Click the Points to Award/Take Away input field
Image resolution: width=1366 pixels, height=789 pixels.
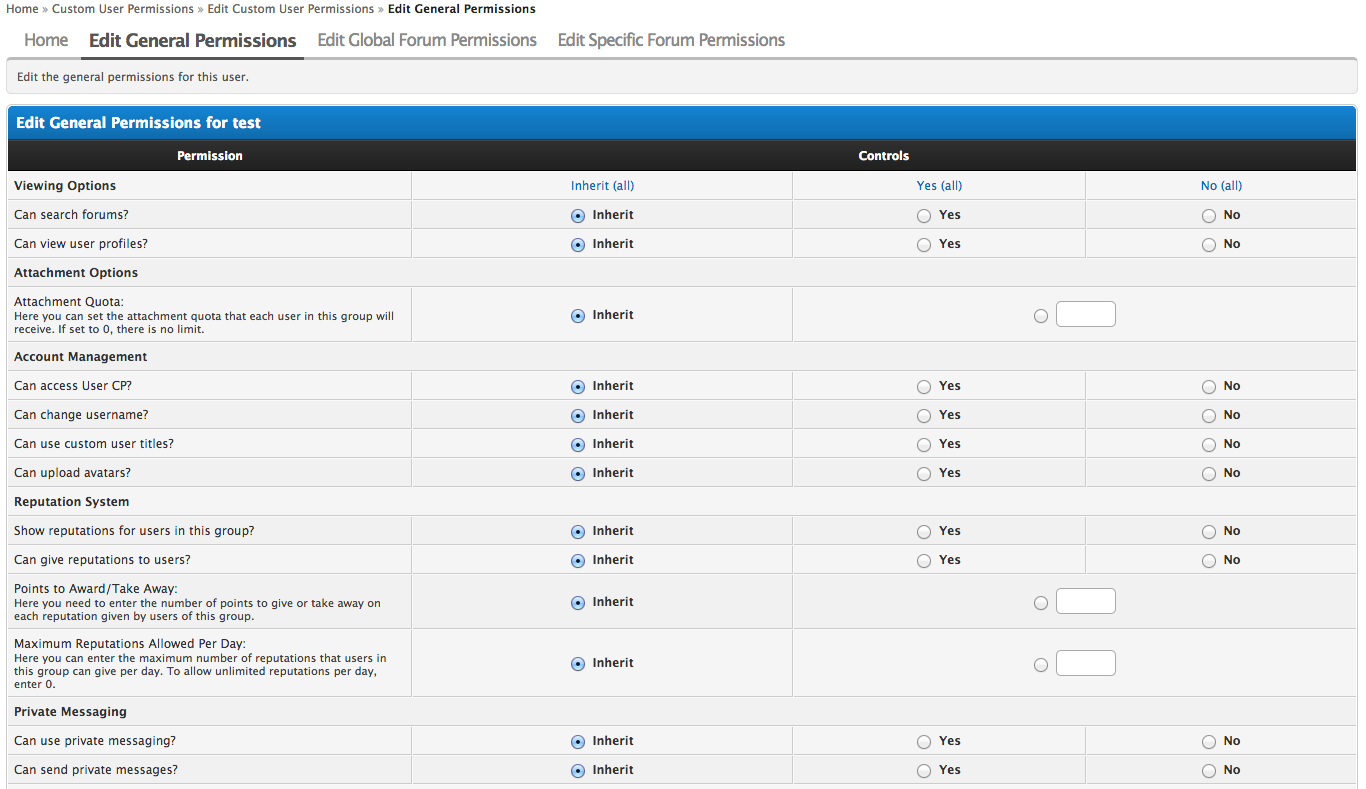[x=1085, y=602]
